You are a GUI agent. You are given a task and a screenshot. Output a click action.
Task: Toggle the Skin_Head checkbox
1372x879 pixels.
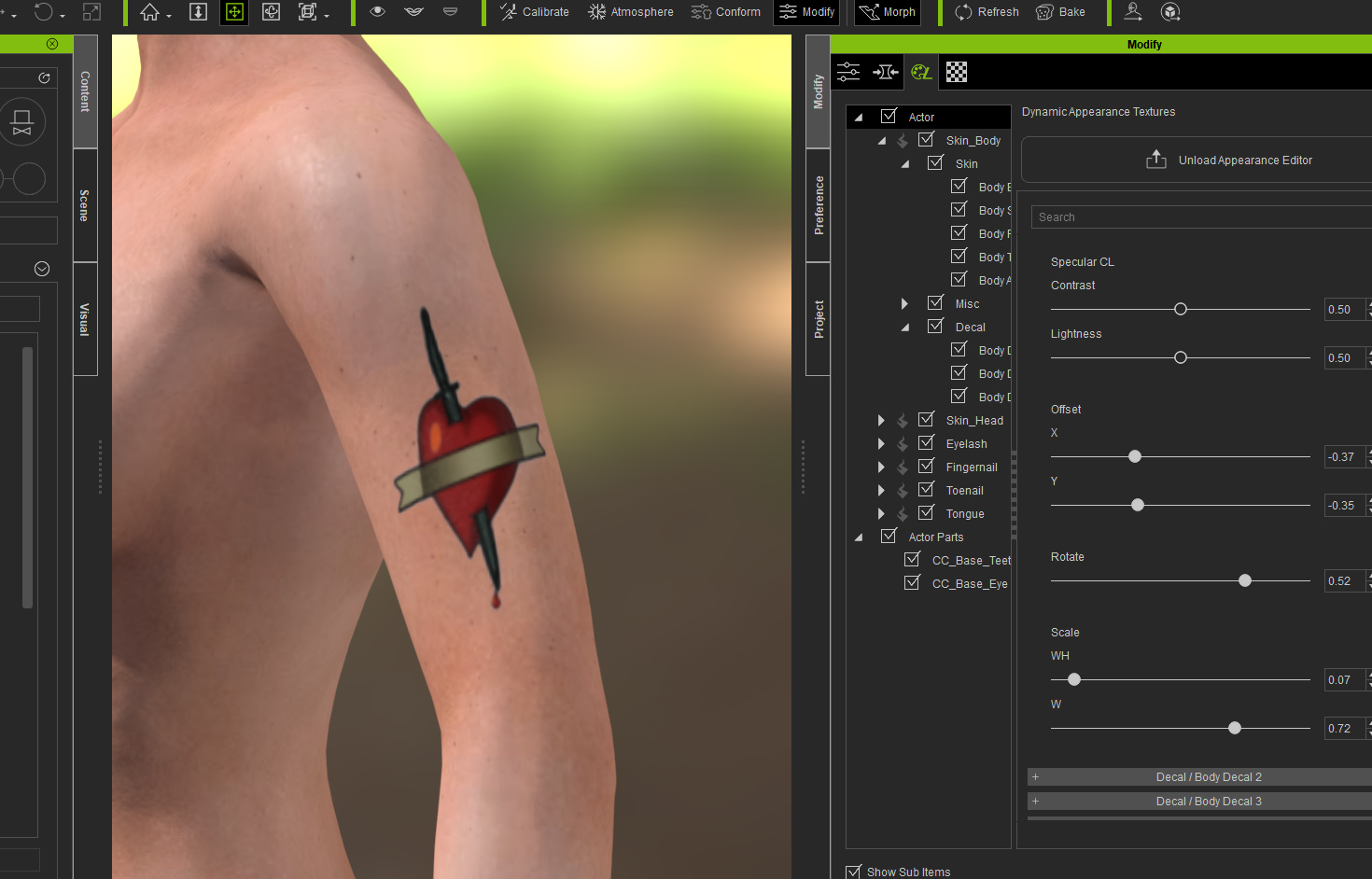coord(926,419)
